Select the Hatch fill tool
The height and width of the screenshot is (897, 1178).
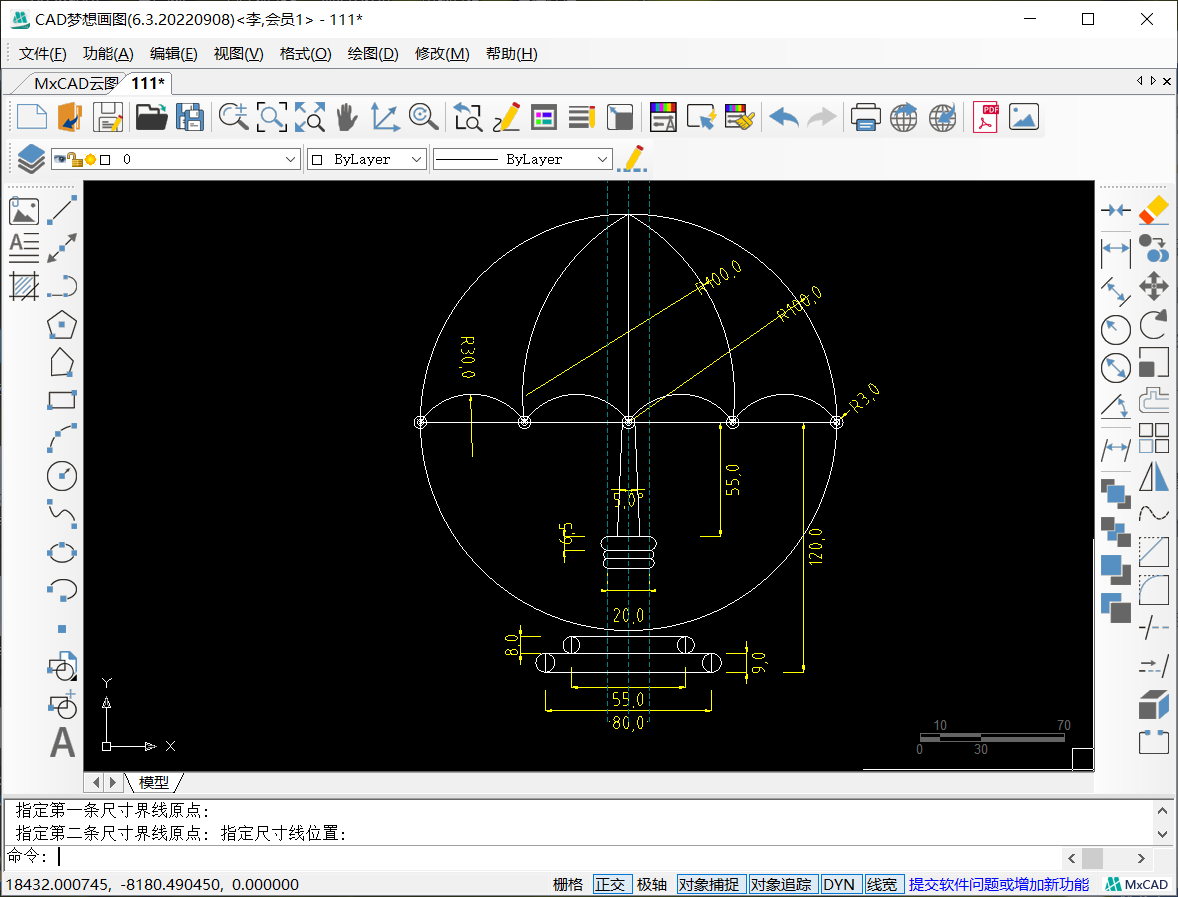click(24, 285)
